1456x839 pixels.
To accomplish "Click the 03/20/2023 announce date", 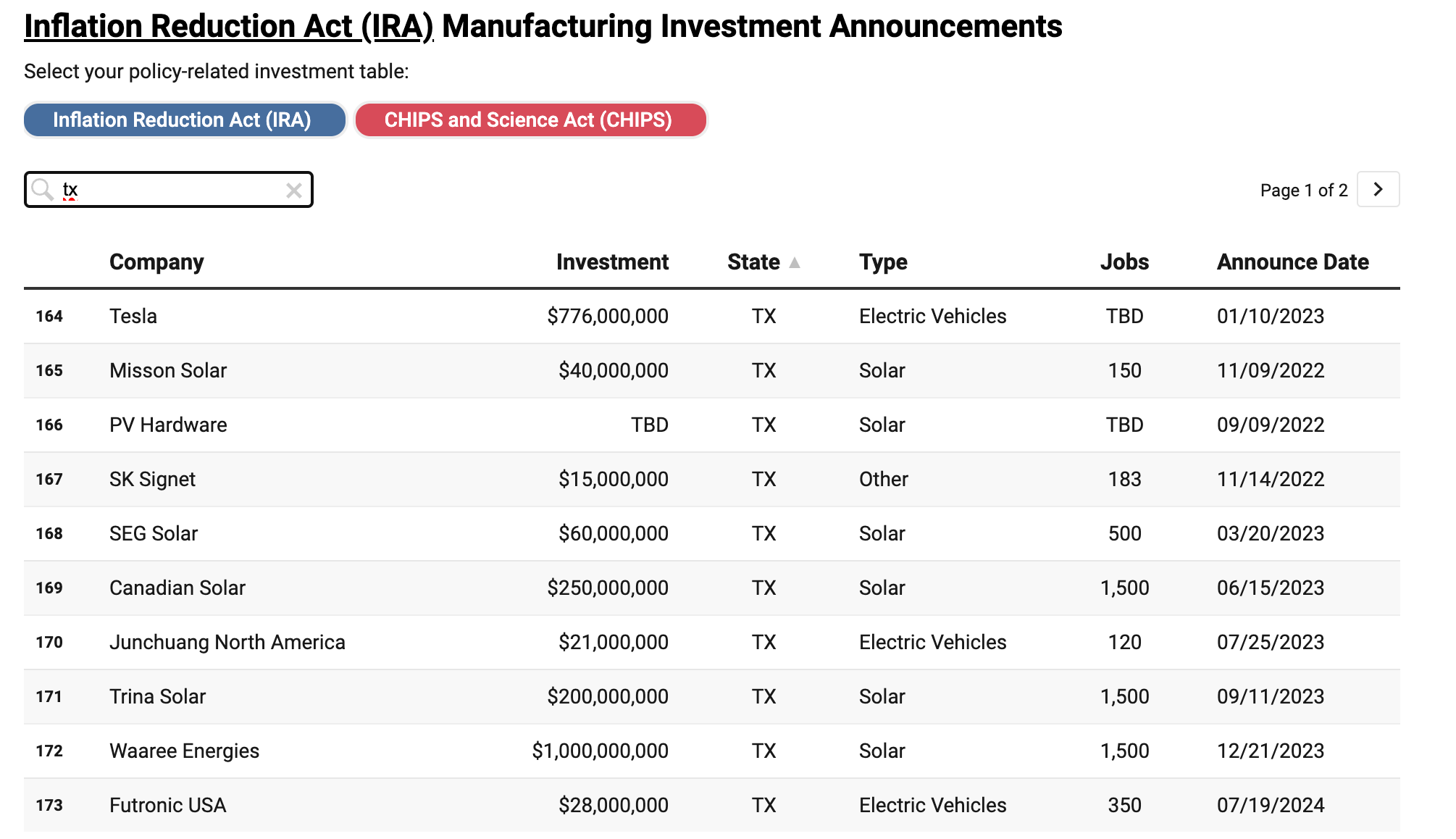I will click(x=1271, y=533).
